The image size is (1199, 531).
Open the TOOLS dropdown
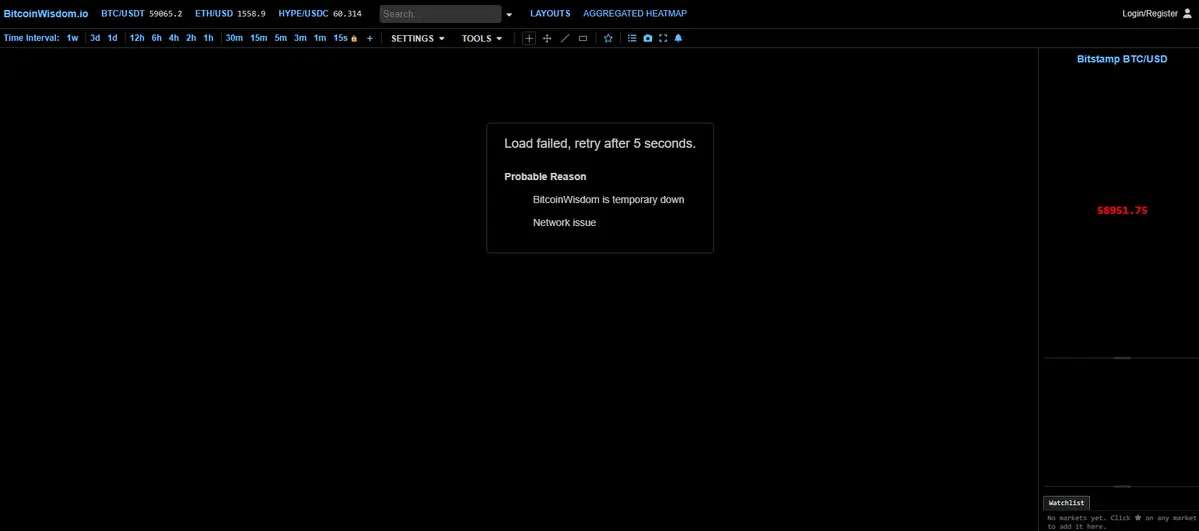[x=482, y=38]
